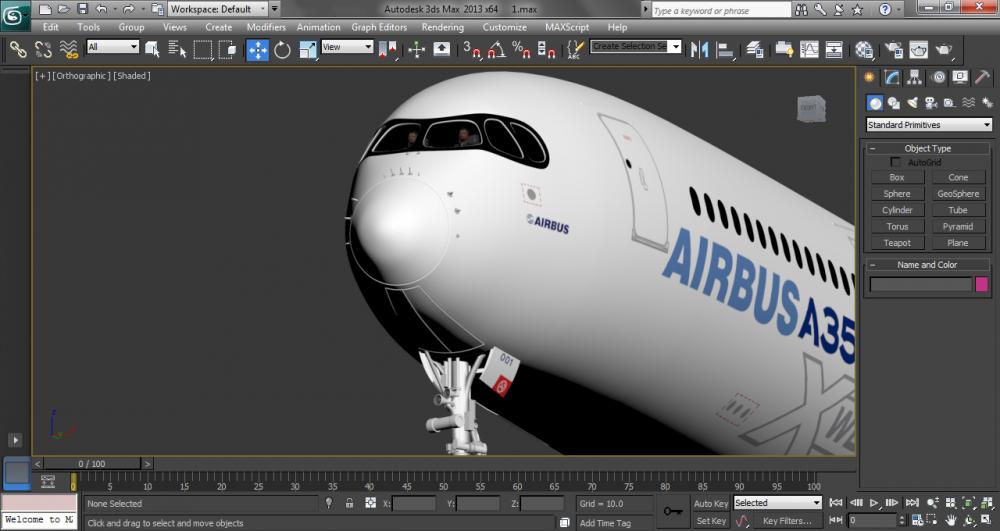
Task: Click the Teapot primitive button
Action: point(897,243)
